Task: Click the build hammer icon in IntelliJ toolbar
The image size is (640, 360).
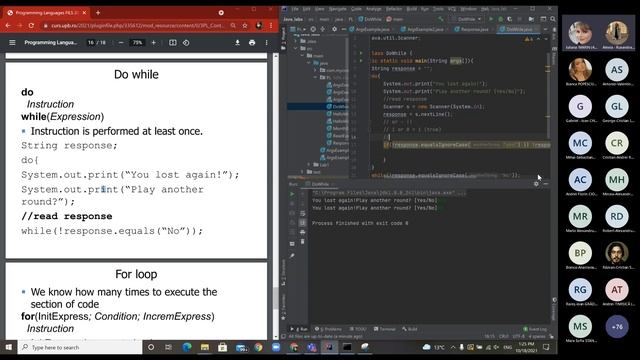Action: pos(440,19)
